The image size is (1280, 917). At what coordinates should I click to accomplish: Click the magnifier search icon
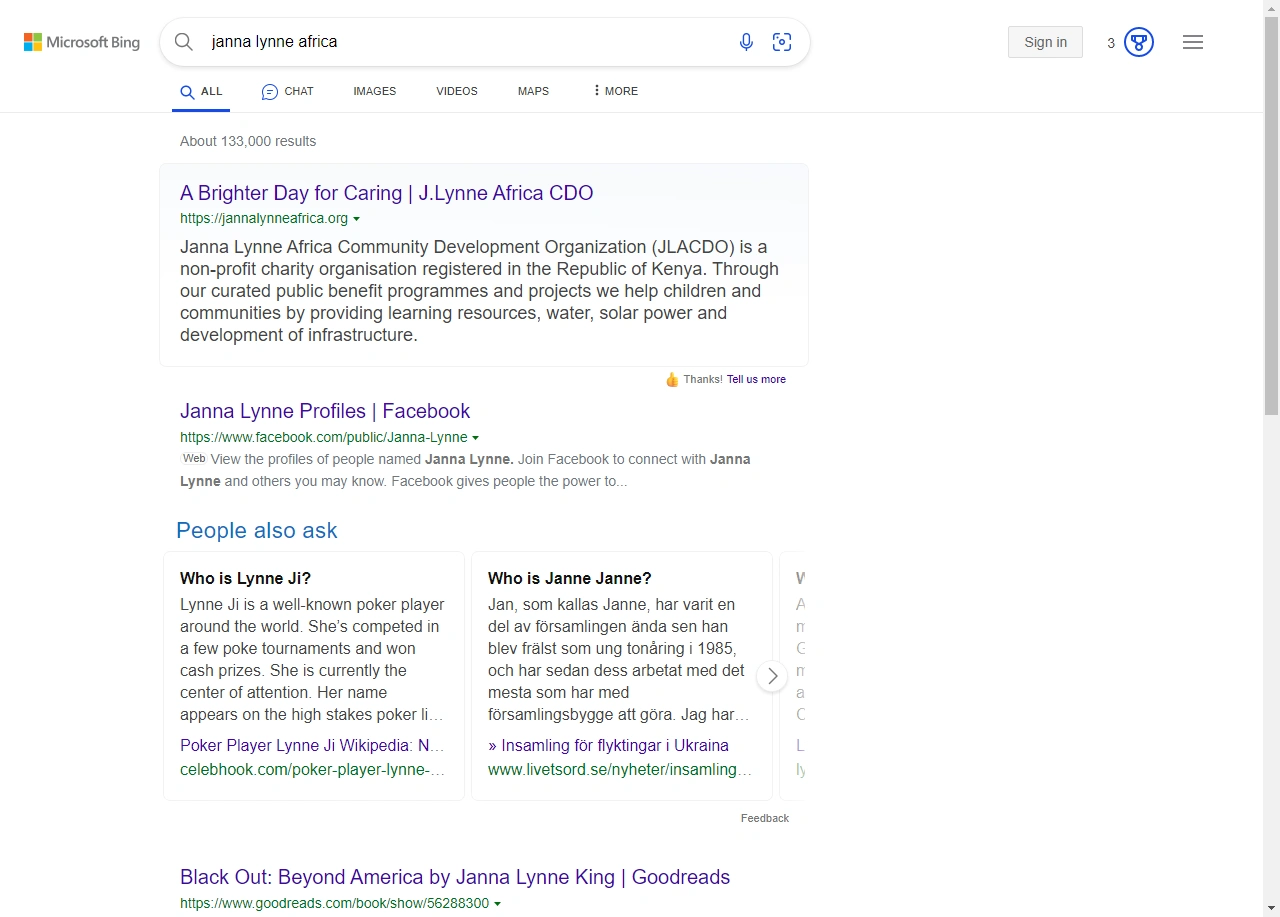184,42
